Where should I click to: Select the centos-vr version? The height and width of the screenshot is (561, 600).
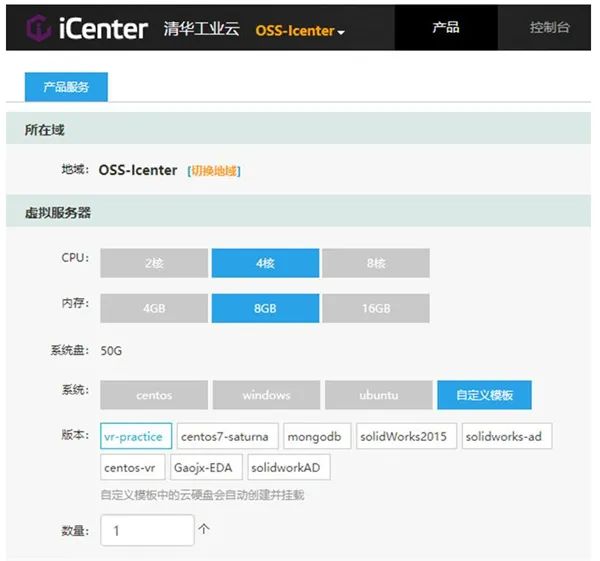coord(133,467)
